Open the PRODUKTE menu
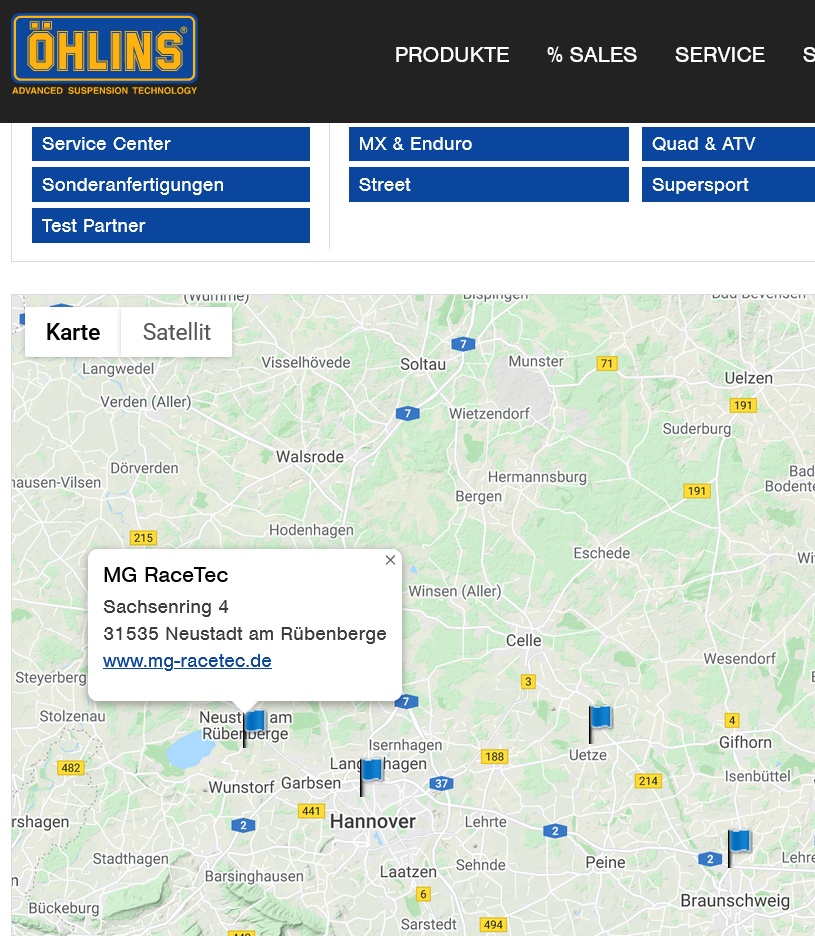The height and width of the screenshot is (936, 815). click(x=452, y=55)
